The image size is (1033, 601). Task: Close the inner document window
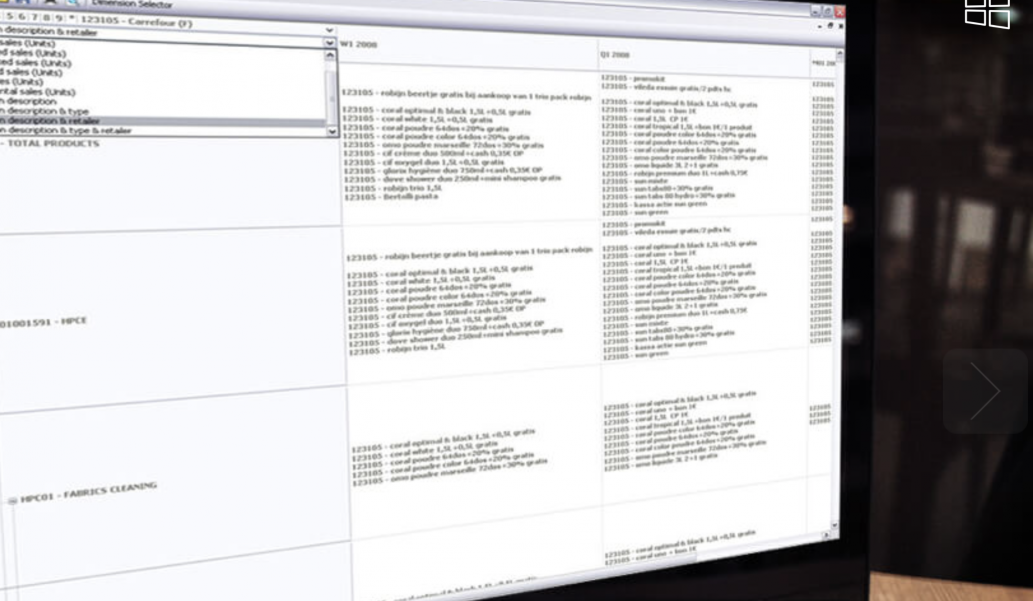[x=840, y=26]
